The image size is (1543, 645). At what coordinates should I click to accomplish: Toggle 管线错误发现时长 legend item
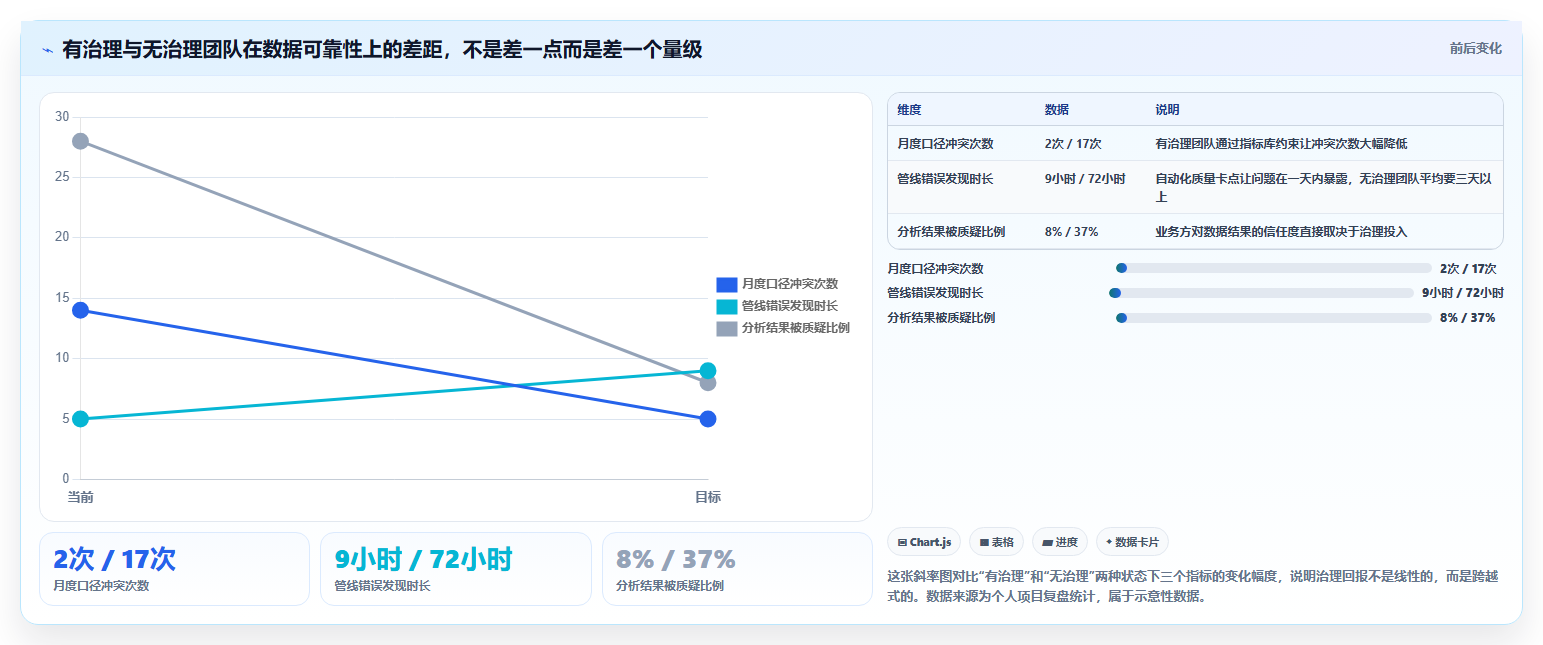(777, 306)
